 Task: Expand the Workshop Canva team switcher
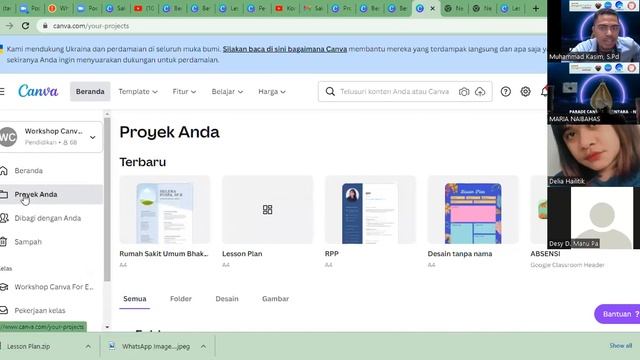point(93,137)
